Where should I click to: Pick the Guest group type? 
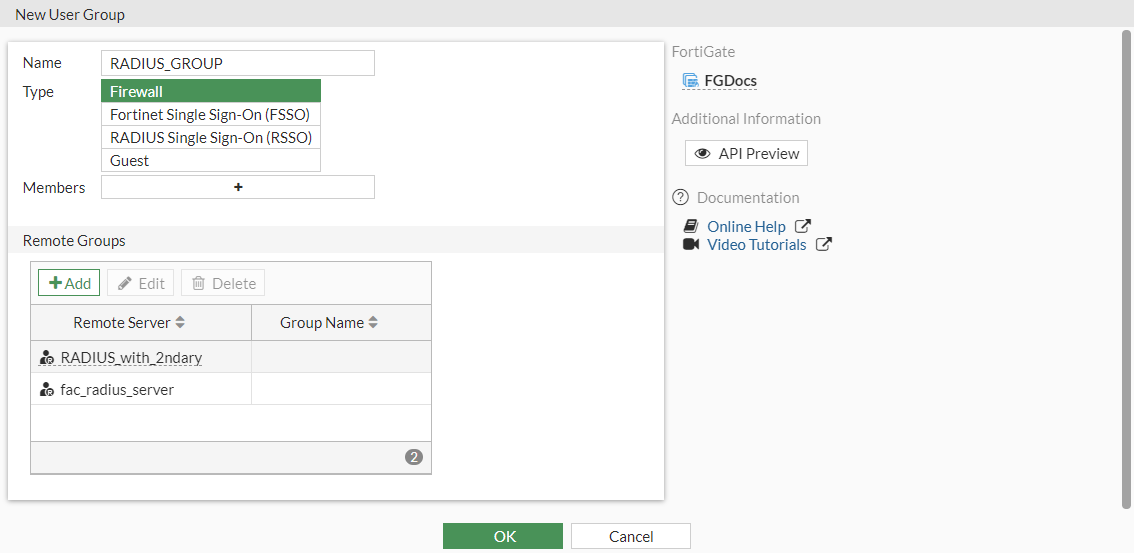(x=211, y=161)
